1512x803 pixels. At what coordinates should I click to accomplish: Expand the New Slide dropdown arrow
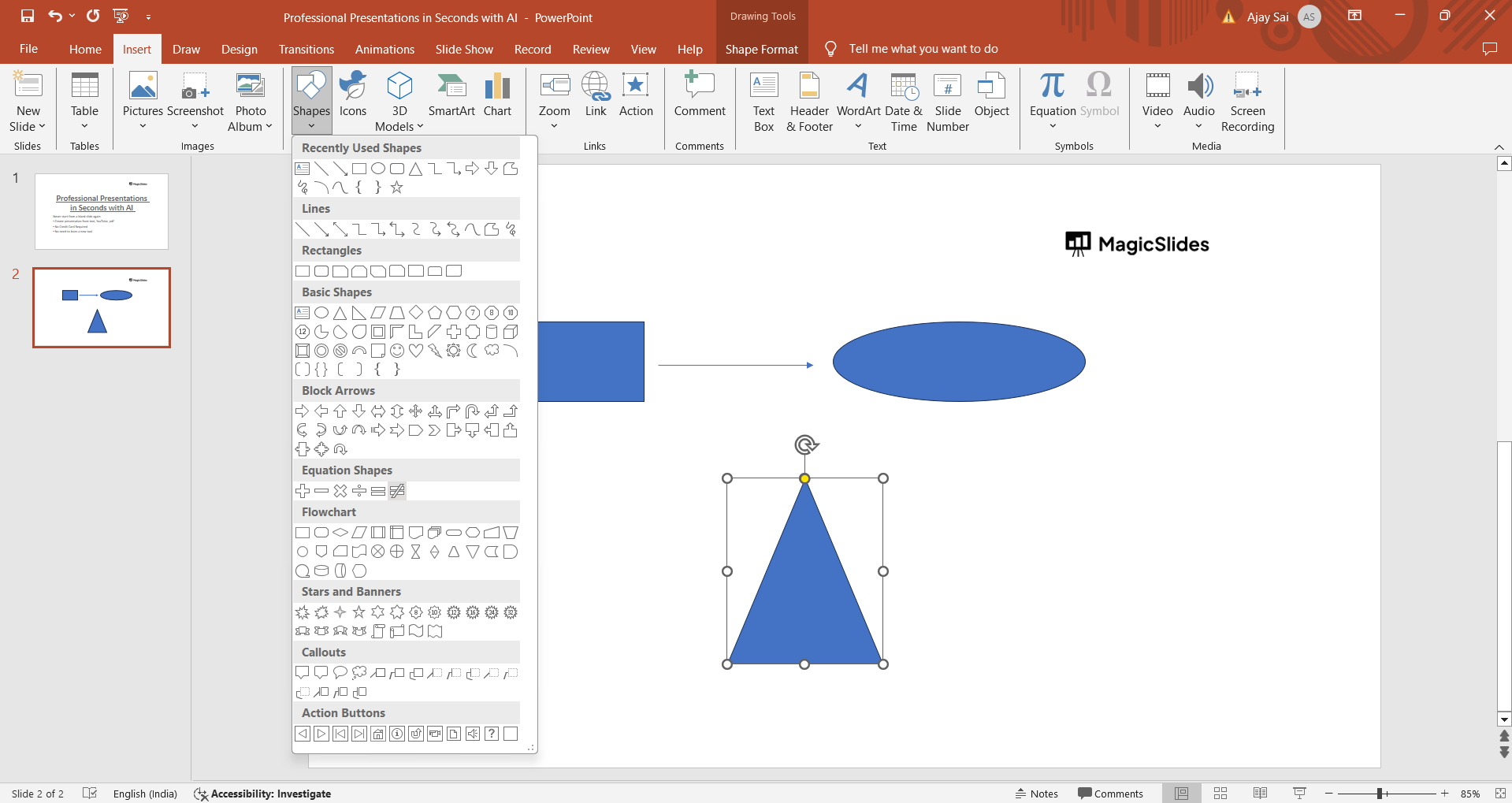42,127
